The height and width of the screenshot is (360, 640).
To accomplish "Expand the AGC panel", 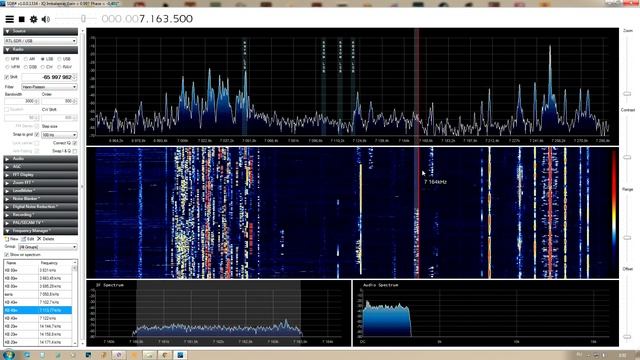I will pos(40,167).
